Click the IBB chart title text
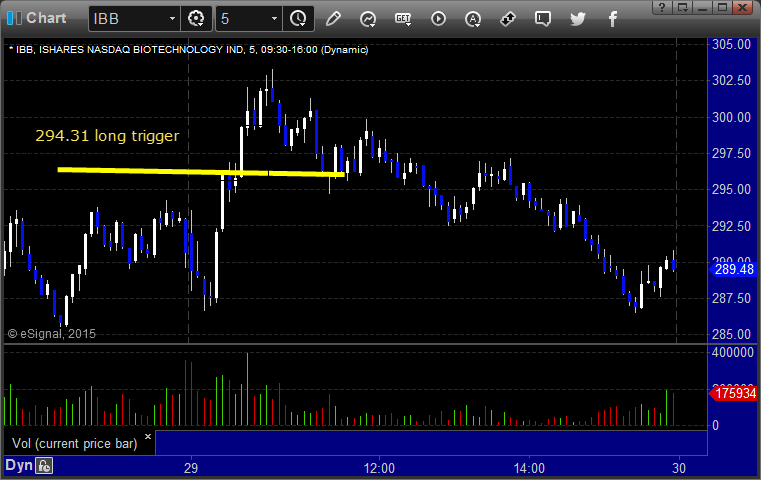Screen dimensions: 761x480 click(x=188, y=50)
